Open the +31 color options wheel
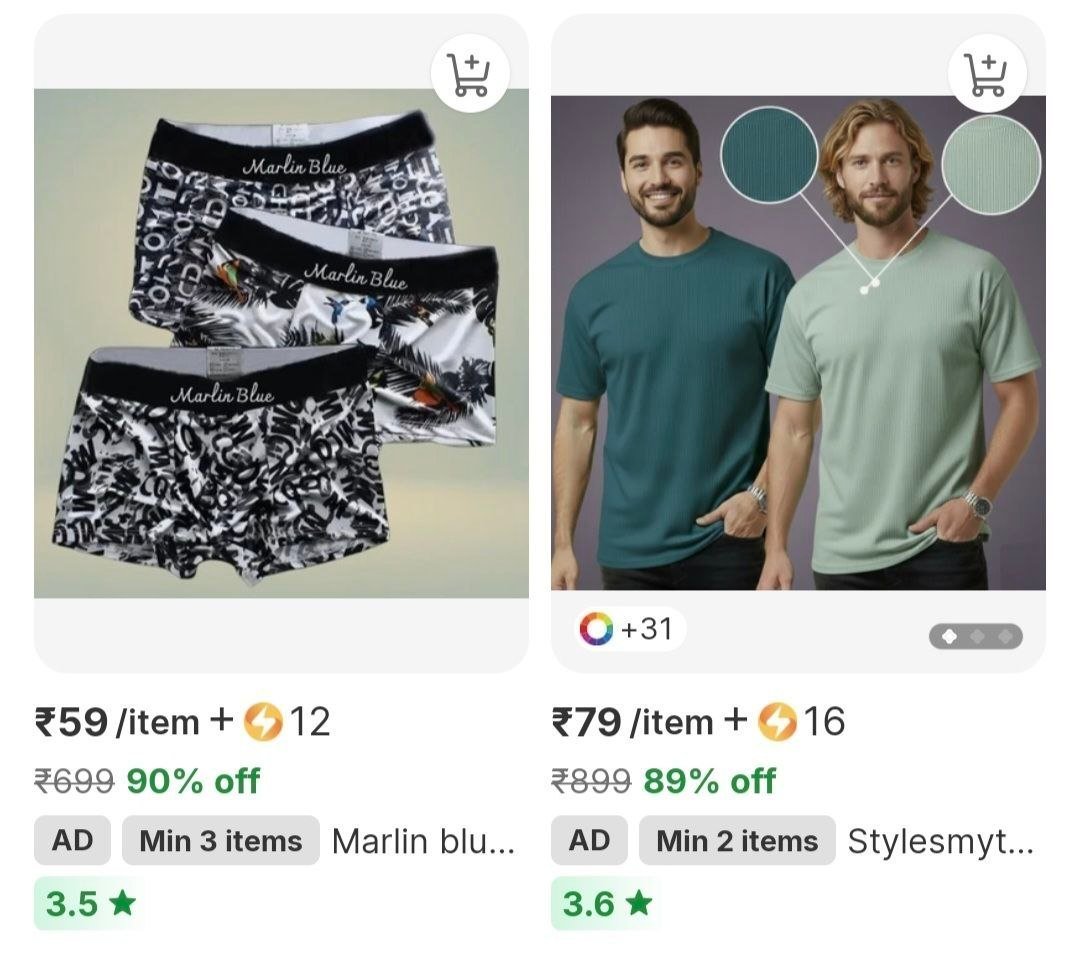Image resolution: width=1080 pixels, height=957 pixels. (596, 629)
